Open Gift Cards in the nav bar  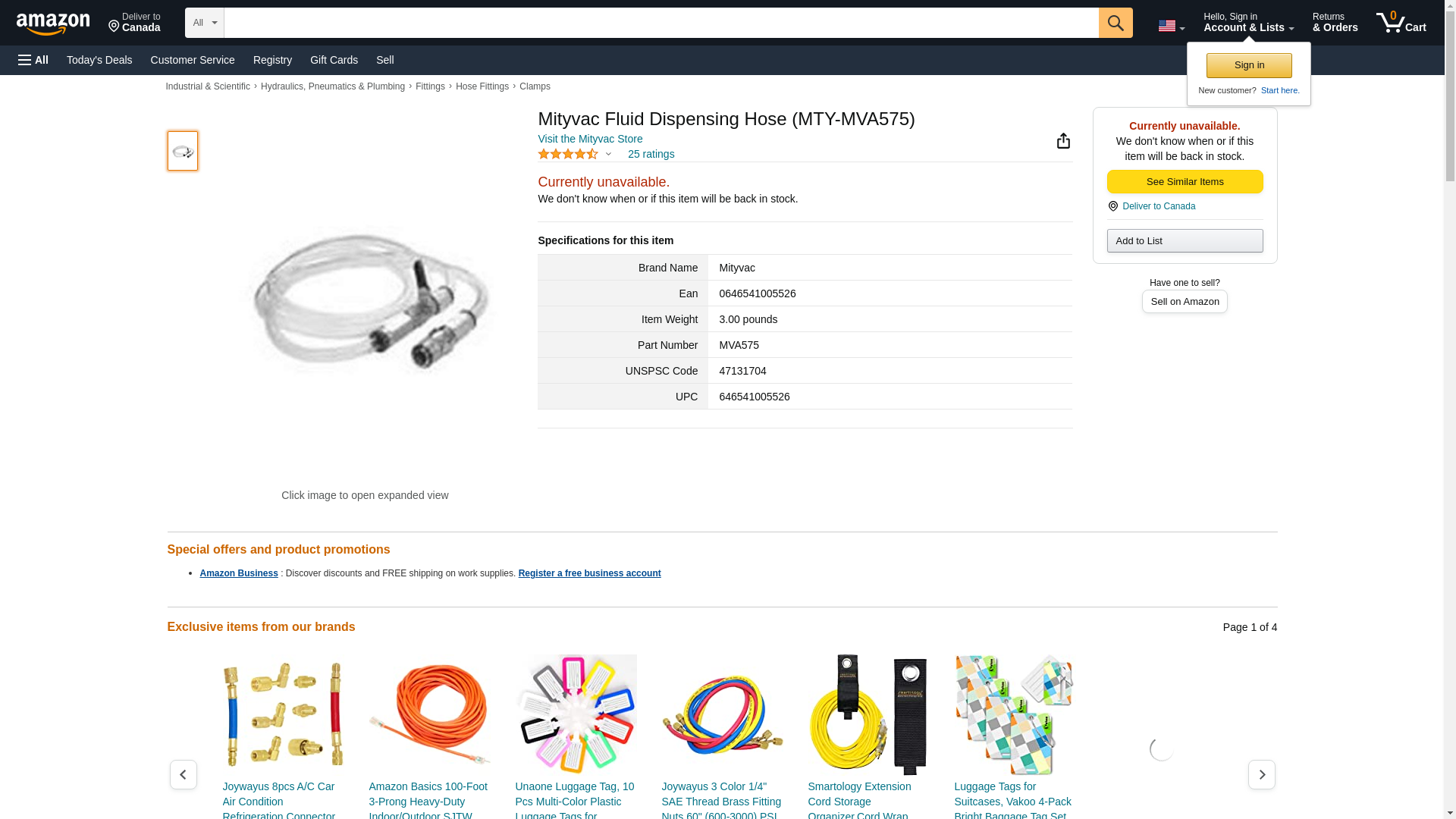click(x=334, y=60)
